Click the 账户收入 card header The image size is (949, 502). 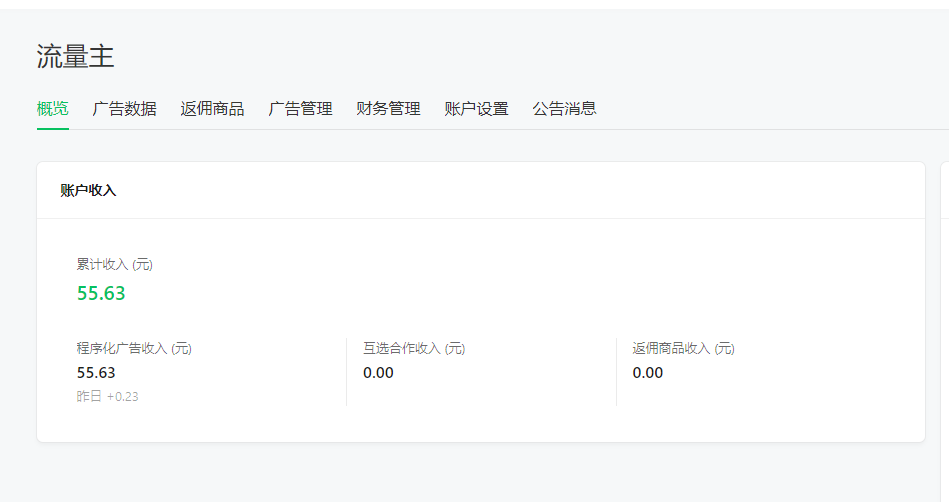coord(88,190)
